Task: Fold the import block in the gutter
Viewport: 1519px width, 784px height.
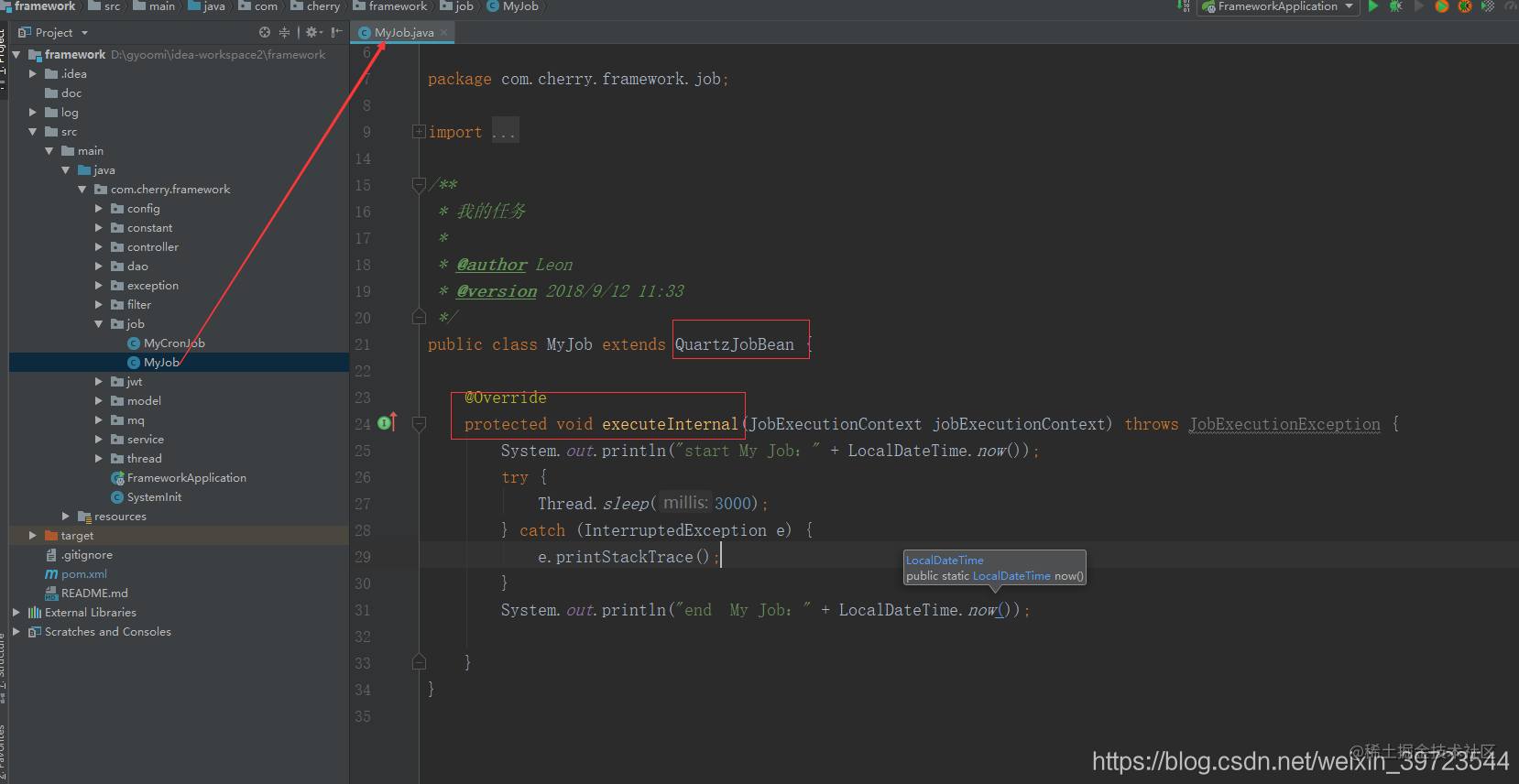Action: (x=419, y=132)
